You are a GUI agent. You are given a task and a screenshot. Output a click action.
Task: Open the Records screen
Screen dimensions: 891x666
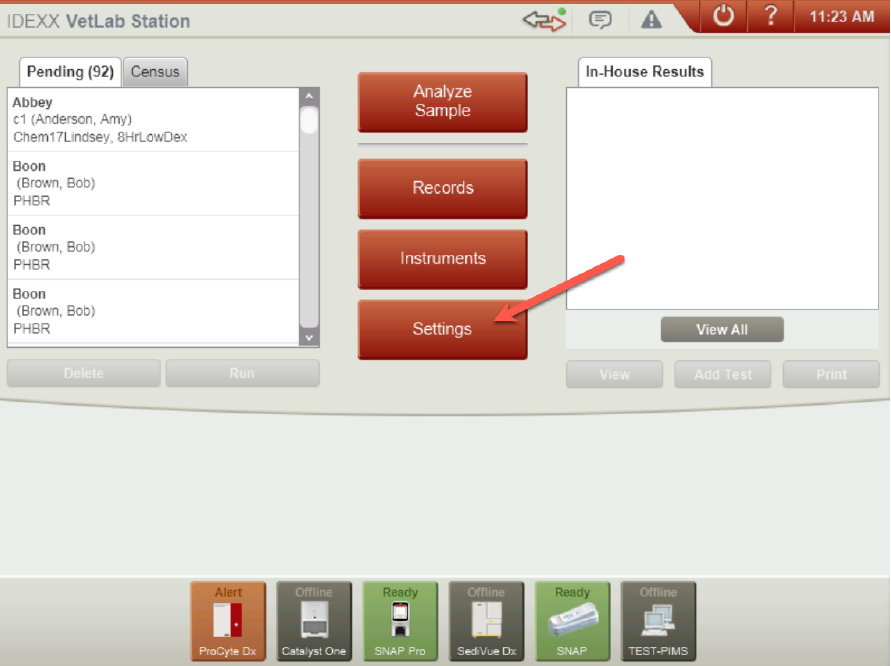[x=443, y=188]
